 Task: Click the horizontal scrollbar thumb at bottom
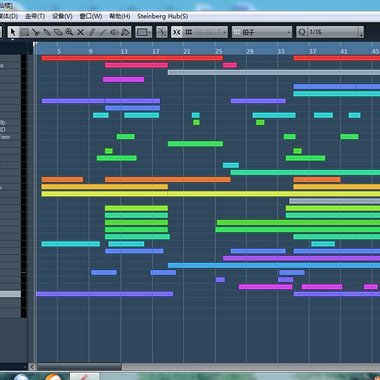[79, 367]
